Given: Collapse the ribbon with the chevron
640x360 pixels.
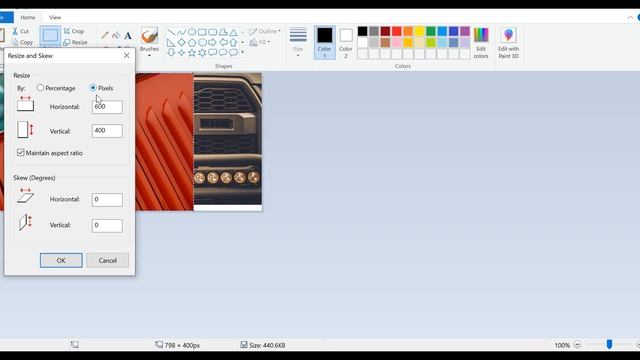Looking at the screenshot, I should point(630,18).
